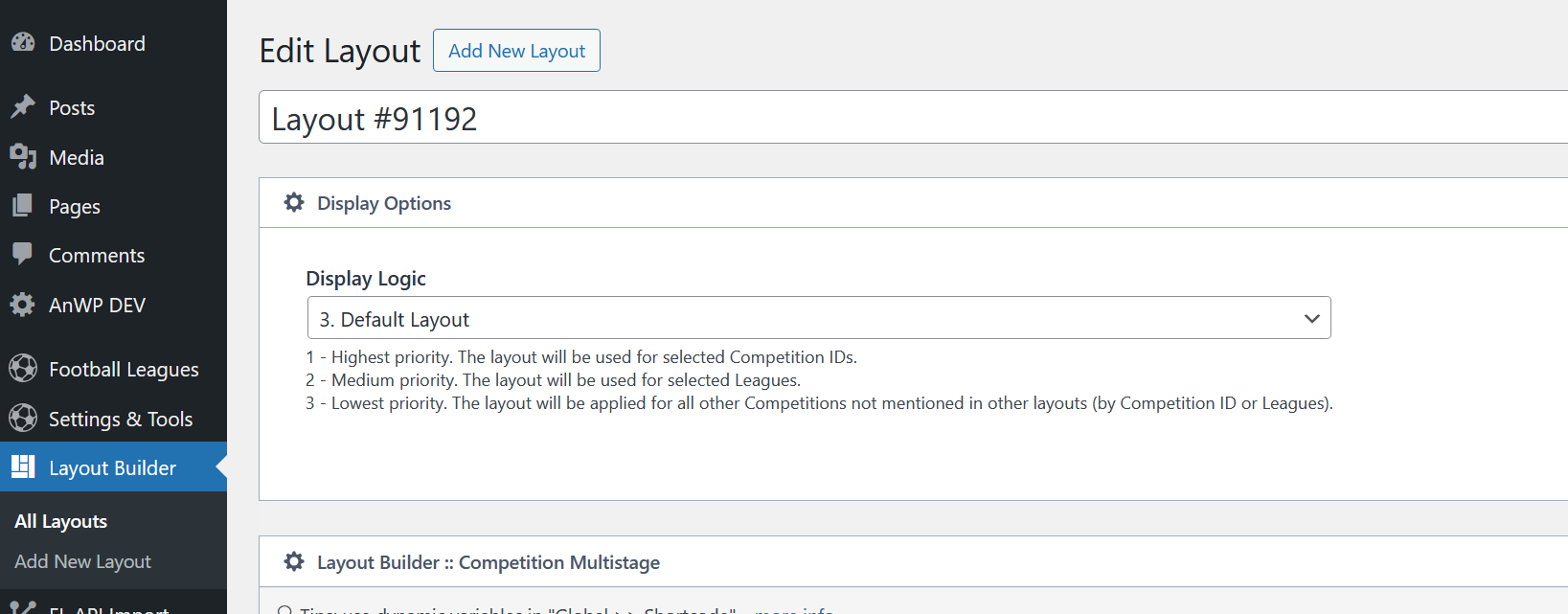Image resolution: width=1568 pixels, height=614 pixels.
Task: Click the Posts pin icon
Action: click(23, 106)
